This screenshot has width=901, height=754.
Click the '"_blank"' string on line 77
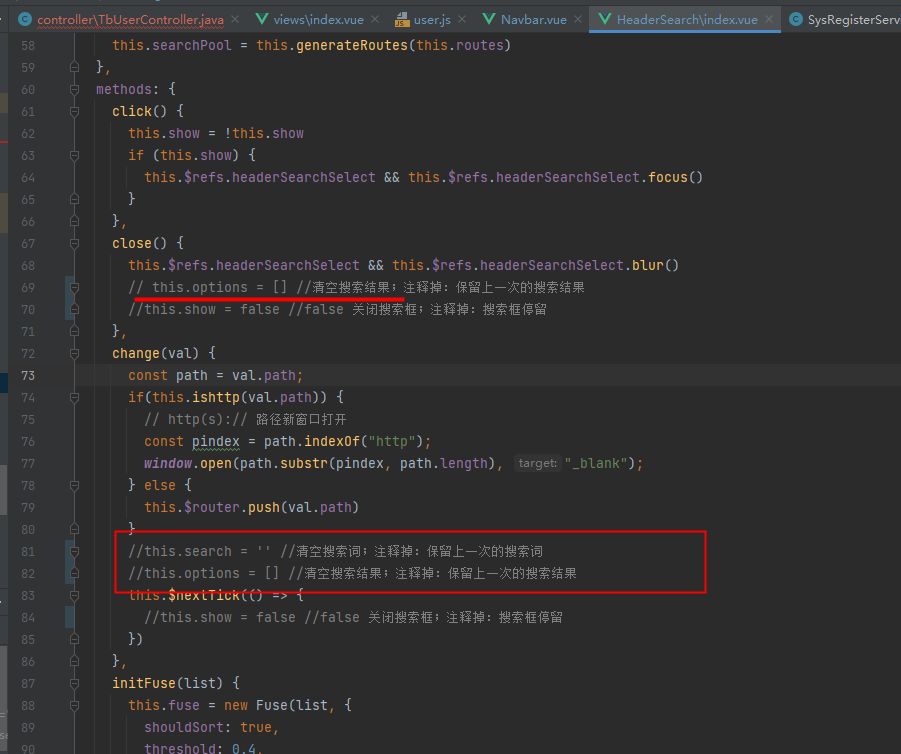(595, 463)
